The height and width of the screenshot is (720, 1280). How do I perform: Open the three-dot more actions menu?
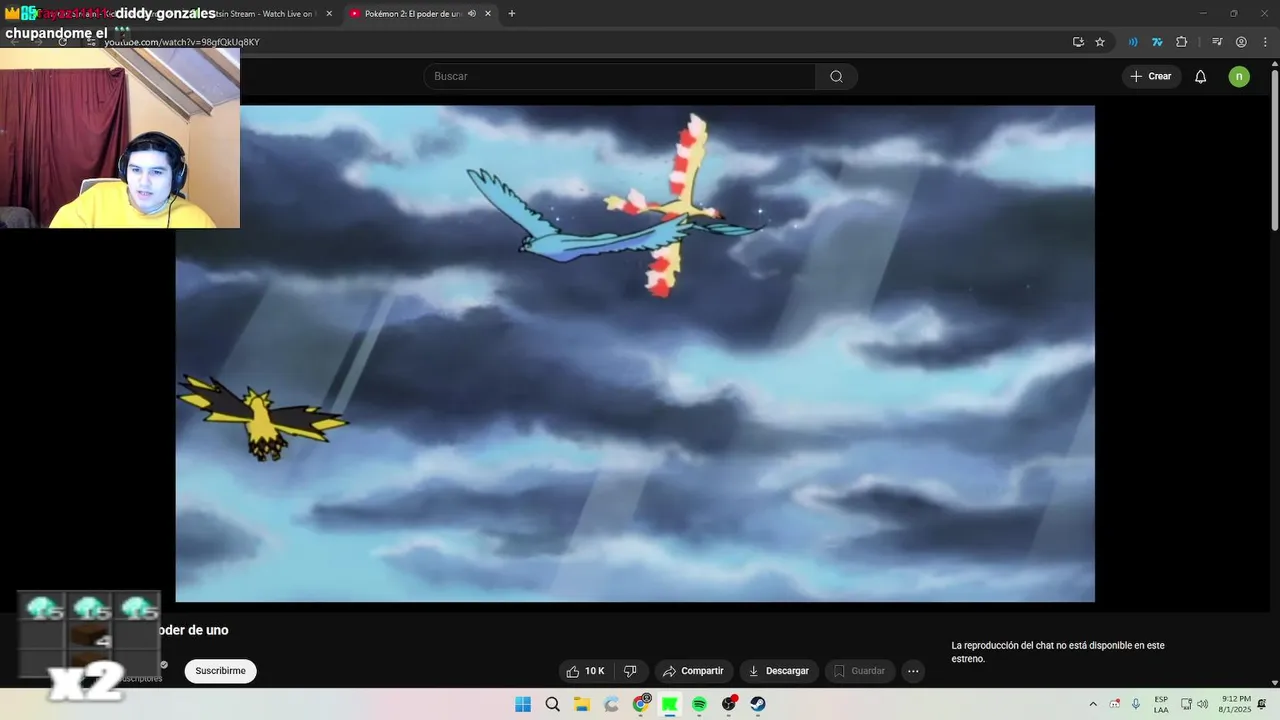point(913,671)
